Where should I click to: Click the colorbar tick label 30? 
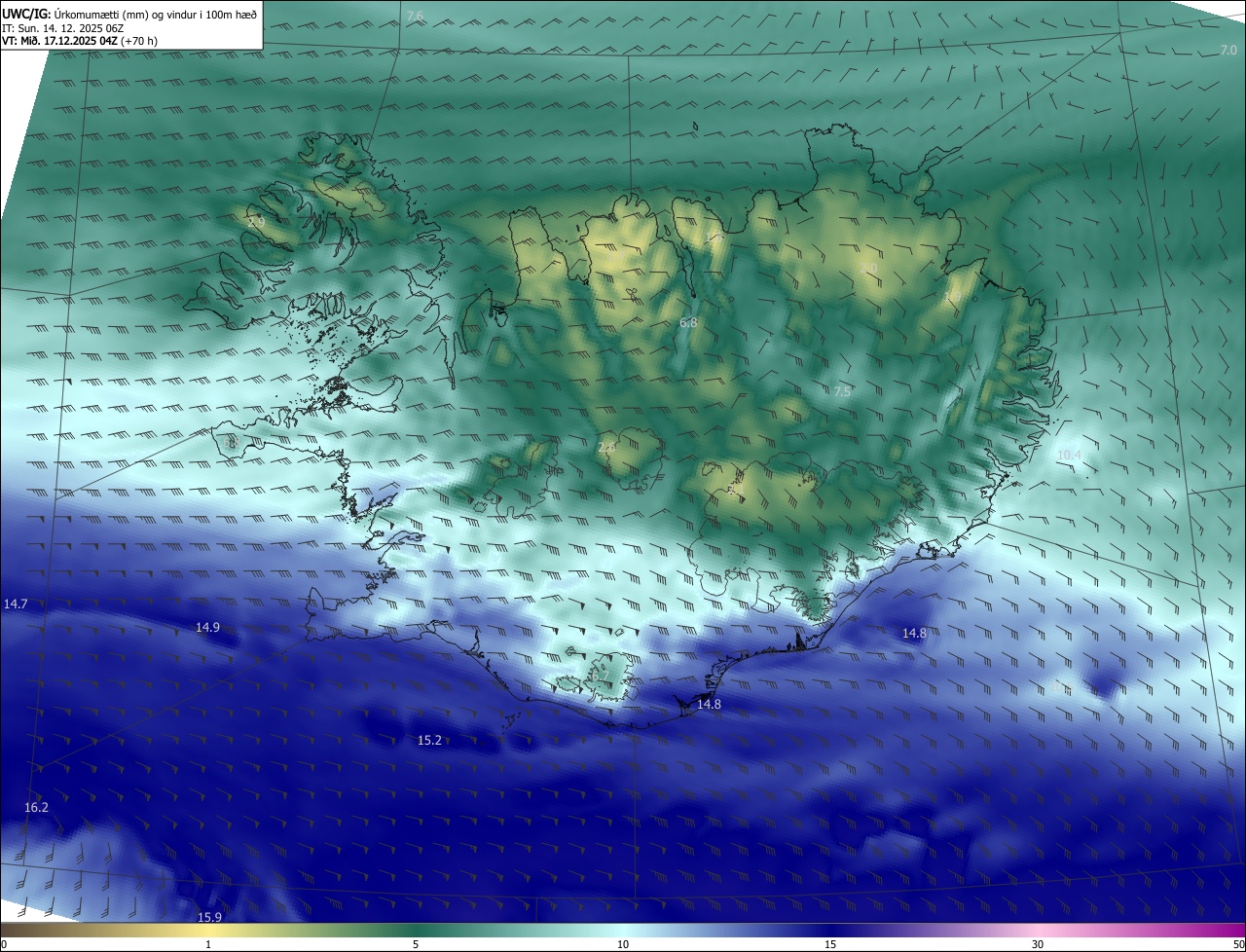point(1038,944)
